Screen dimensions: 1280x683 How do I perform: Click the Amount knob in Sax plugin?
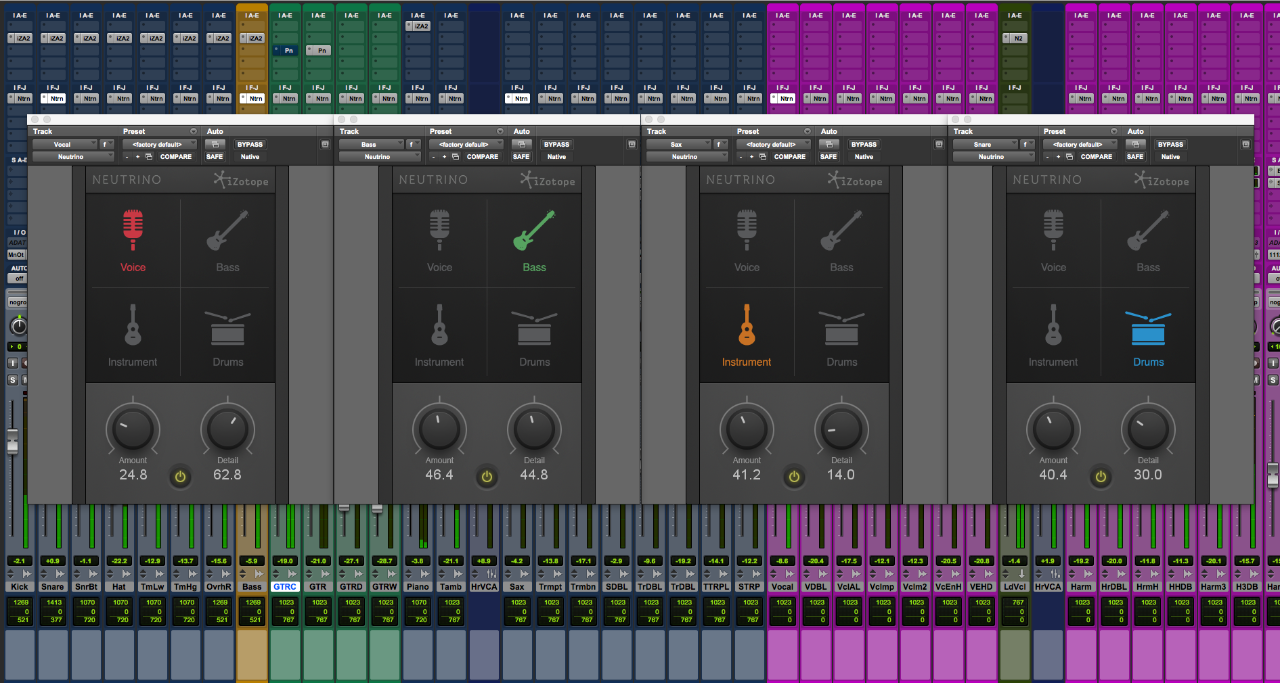point(746,430)
